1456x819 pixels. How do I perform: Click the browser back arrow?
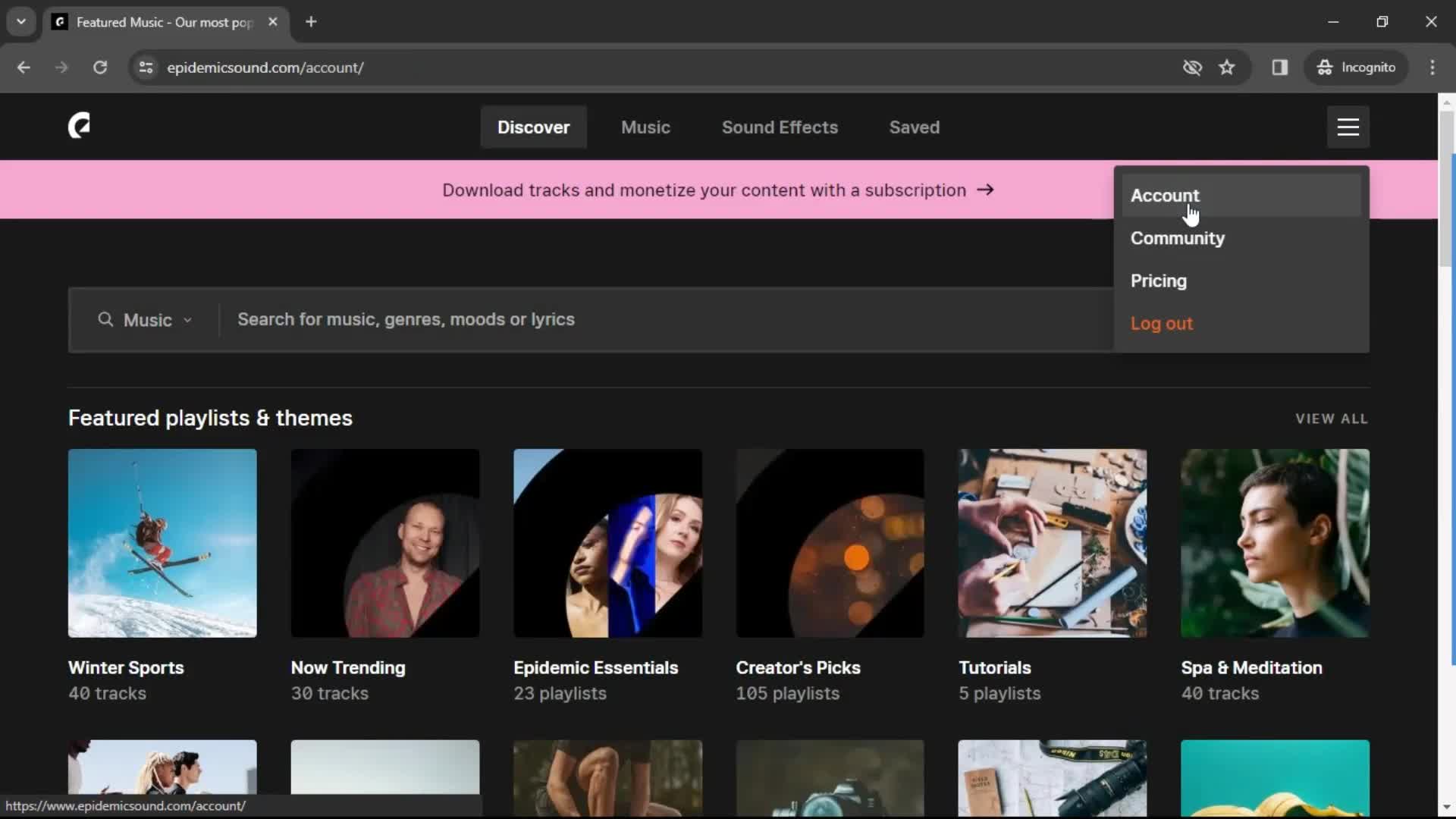coord(24,67)
